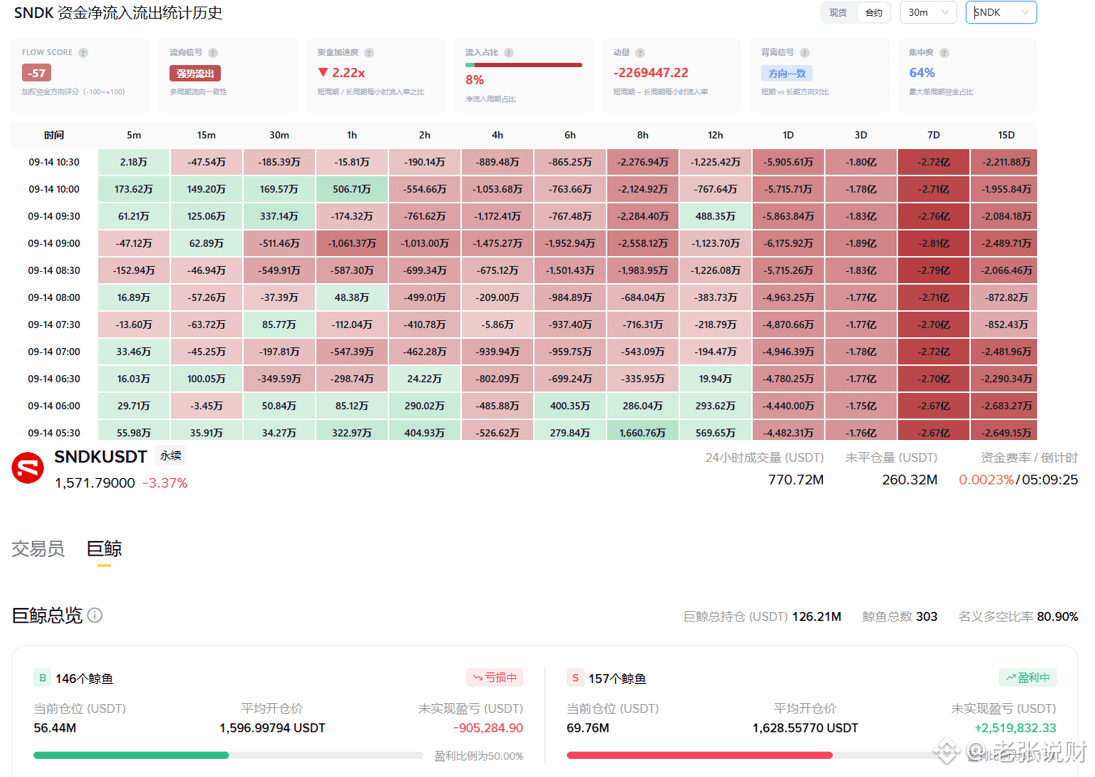This screenshot has height=777, width=1095.
Task: Click the green long whales progress bar
Action: 131,755
